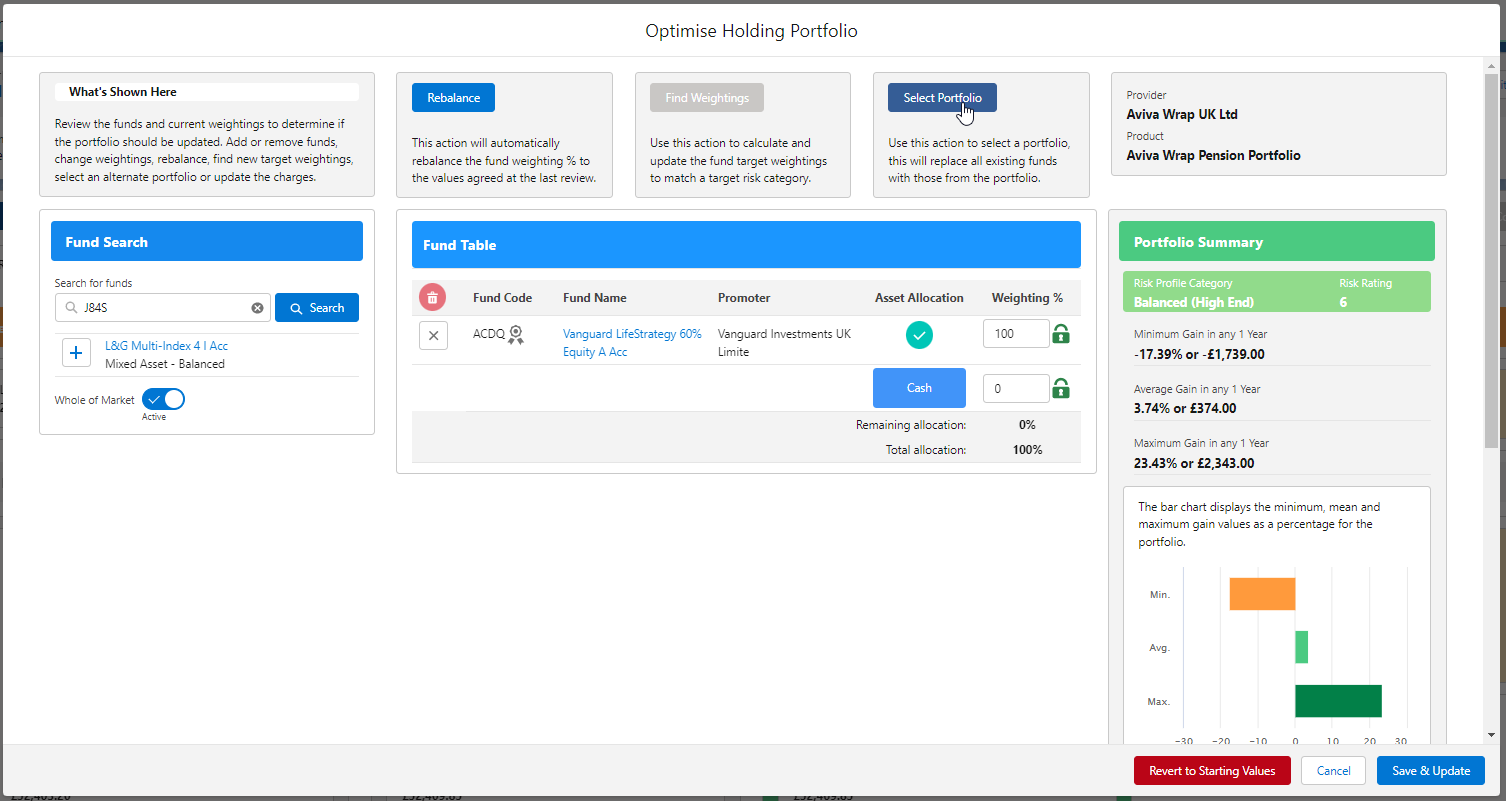Viewport: 1506px width, 801px height.
Task: Click the light green Avg. chart bar
Action: pyautogui.click(x=1301, y=647)
